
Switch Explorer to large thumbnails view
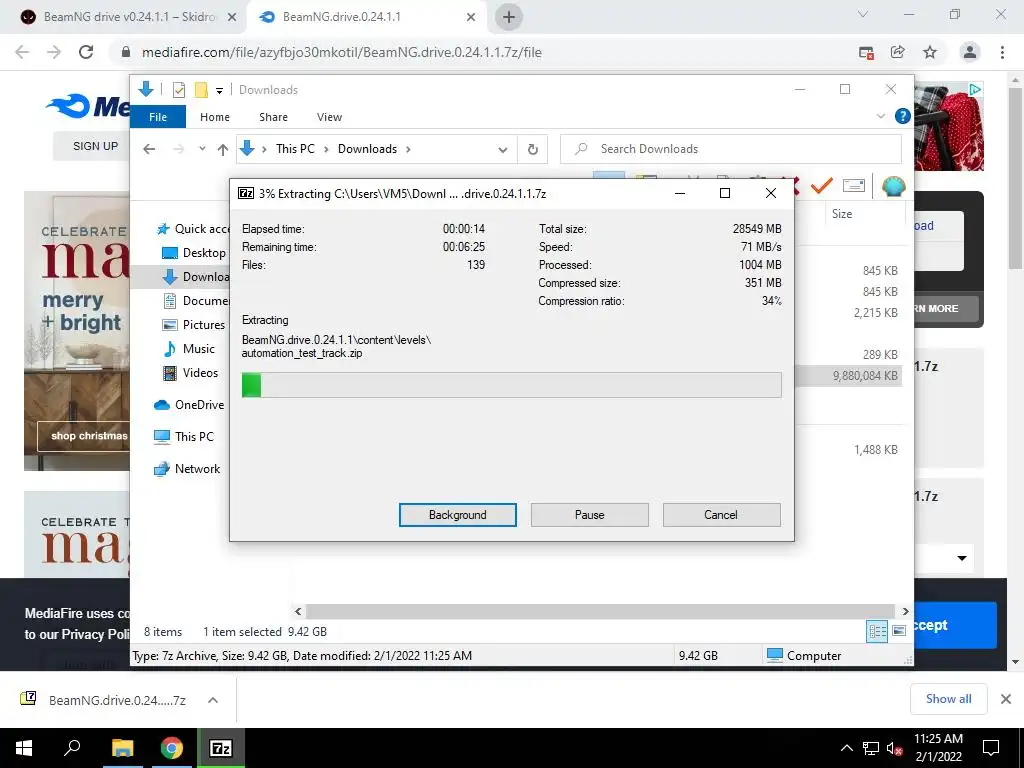pos(899,631)
